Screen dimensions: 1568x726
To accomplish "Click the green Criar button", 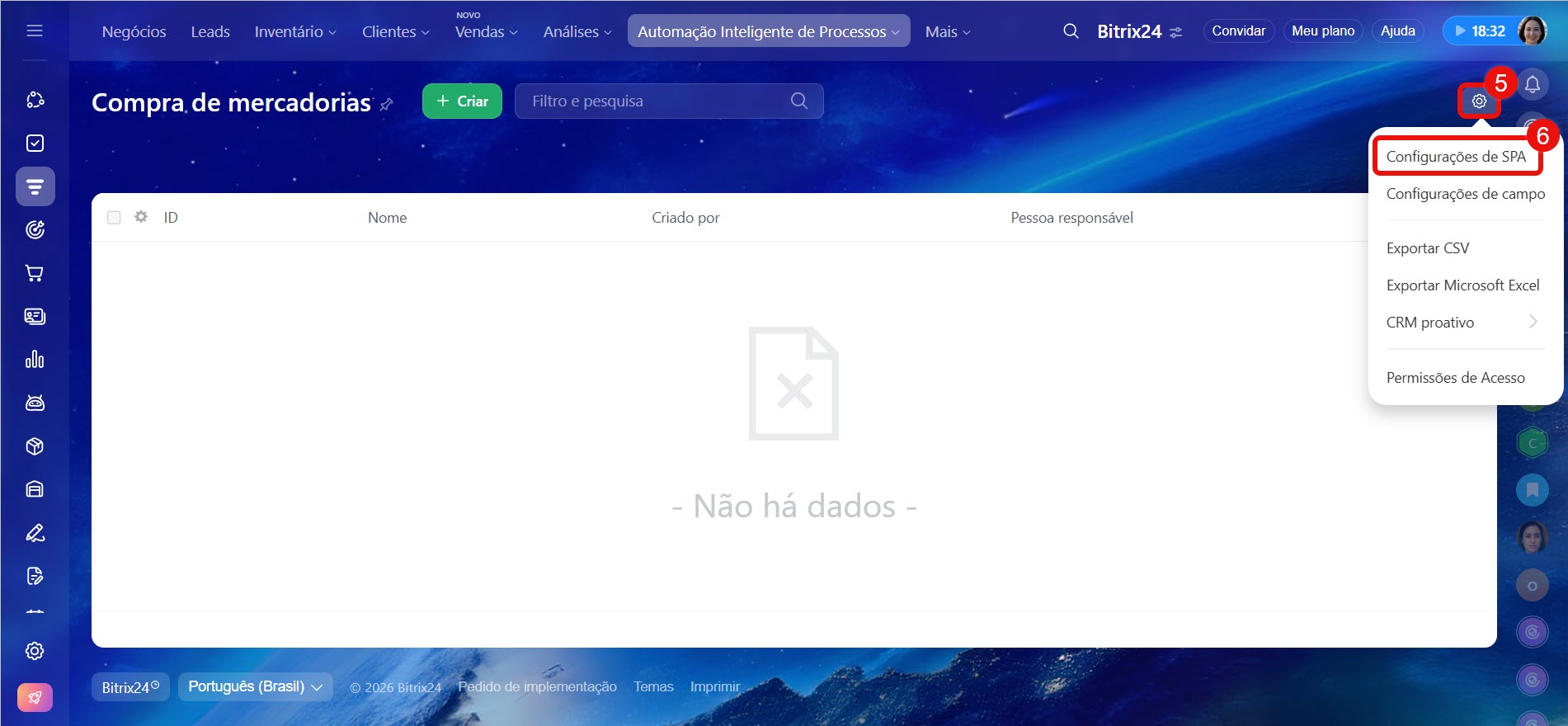I will pyautogui.click(x=462, y=101).
